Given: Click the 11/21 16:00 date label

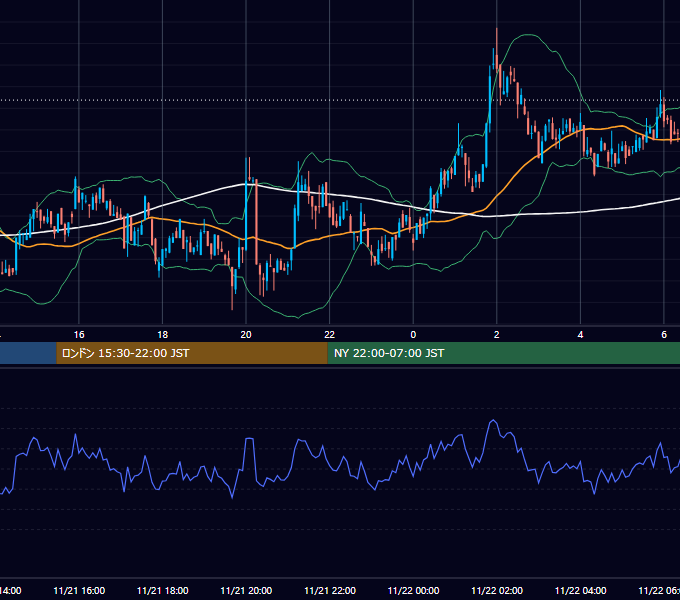Looking at the screenshot, I should (x=79, y=591).
